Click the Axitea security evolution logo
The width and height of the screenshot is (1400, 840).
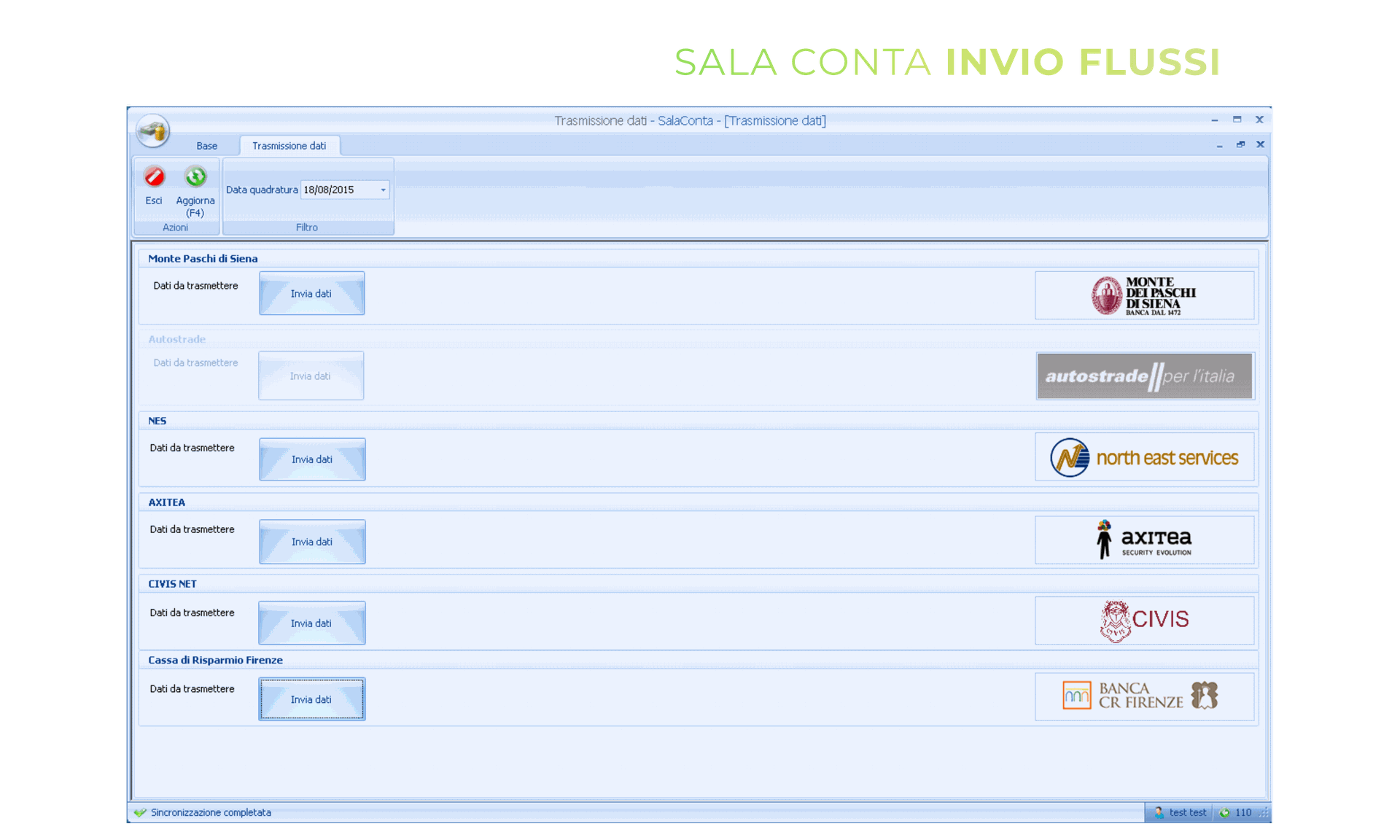point(1144,540)
